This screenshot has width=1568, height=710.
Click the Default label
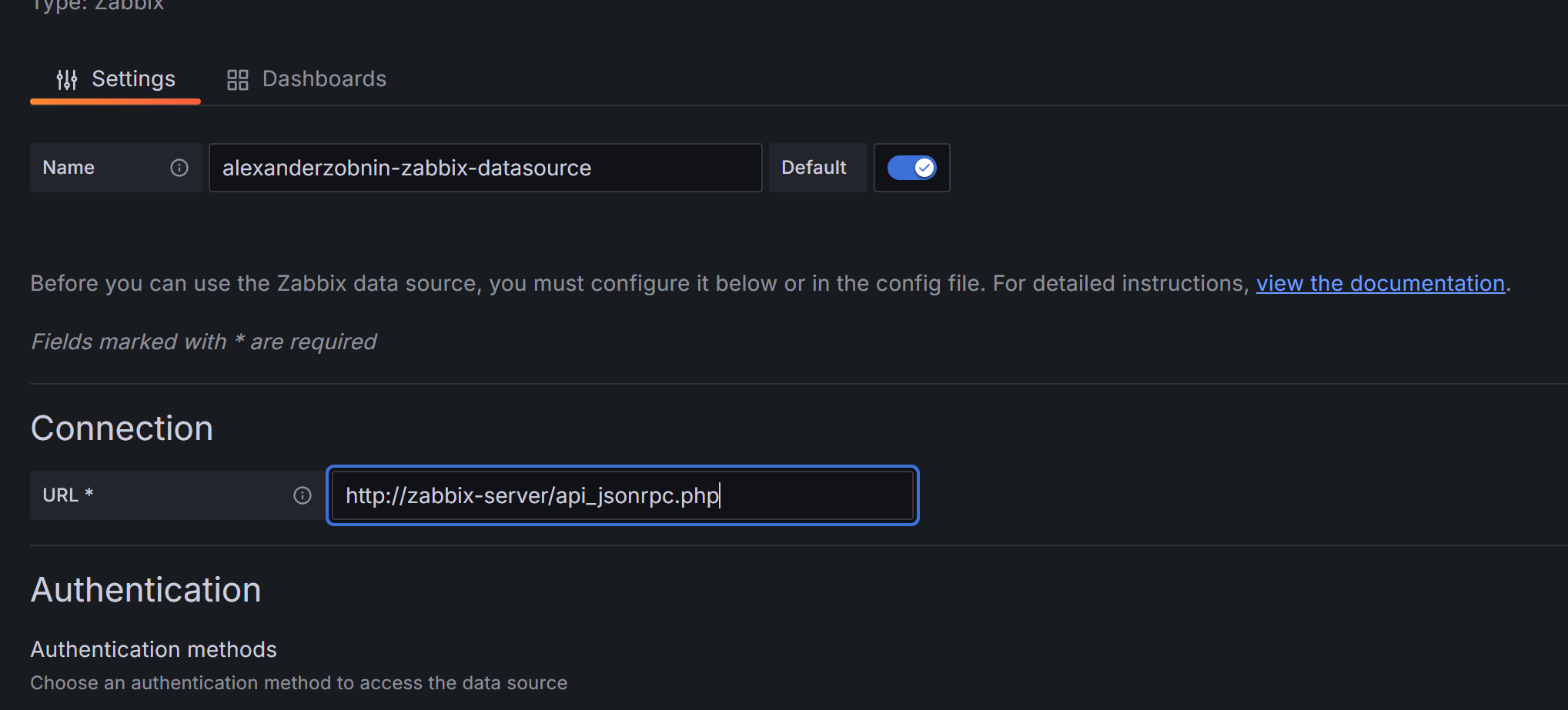pos(814,168)
